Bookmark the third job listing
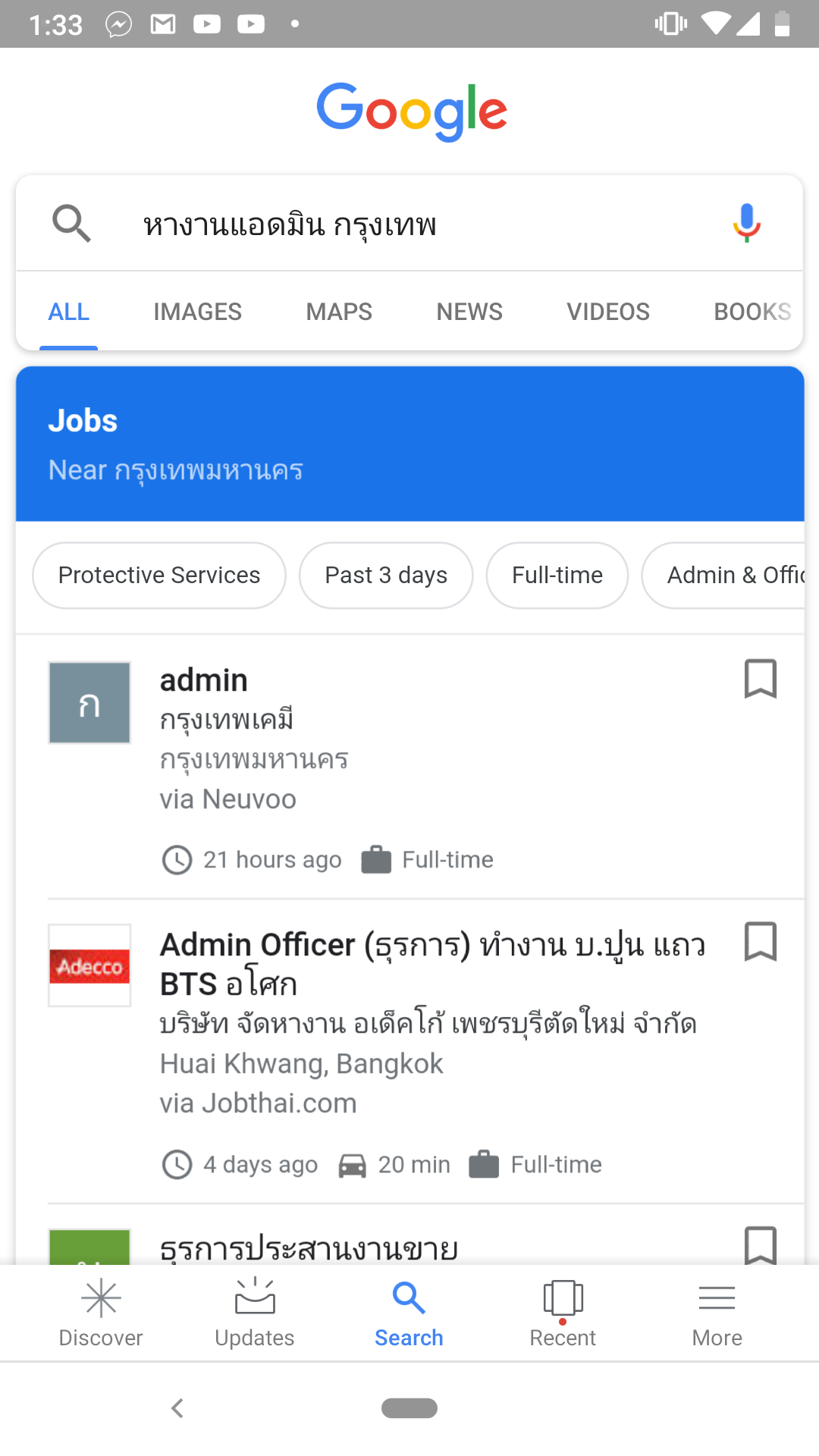The width and height of the screenshot is (819, 1456). [x=760, y=1245]
